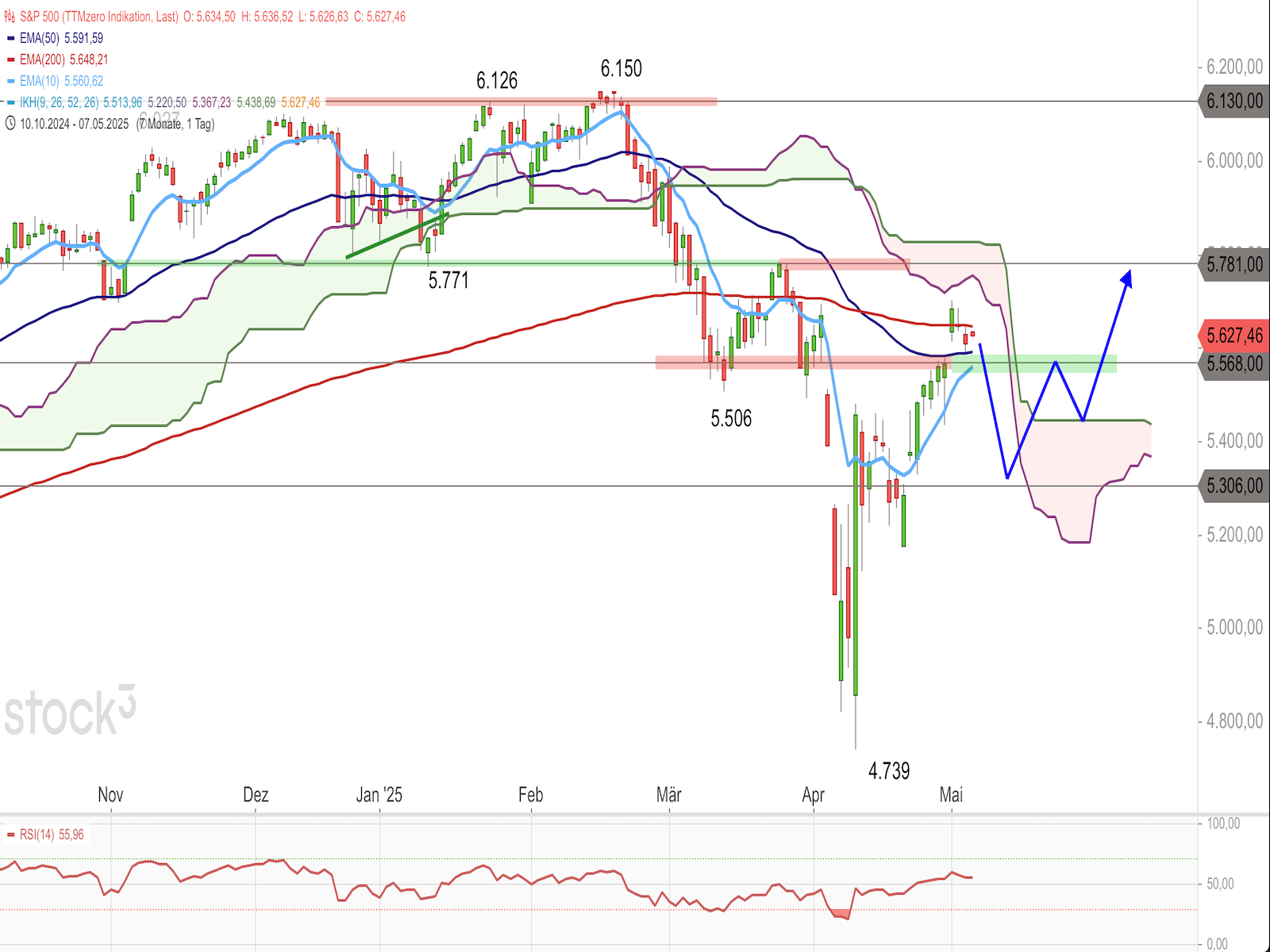The height and width of the screenshot is (952, 1270).
Task: Click the 4.739 April low annotation
Action: click(889, 770)
